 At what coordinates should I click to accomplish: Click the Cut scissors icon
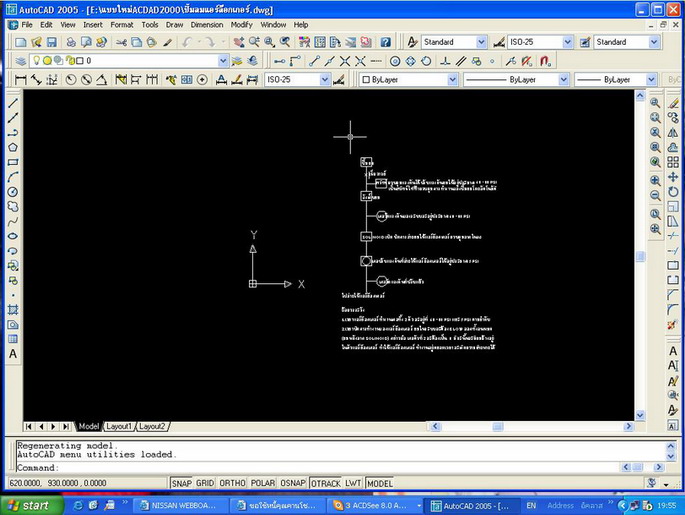pos(122,42)
